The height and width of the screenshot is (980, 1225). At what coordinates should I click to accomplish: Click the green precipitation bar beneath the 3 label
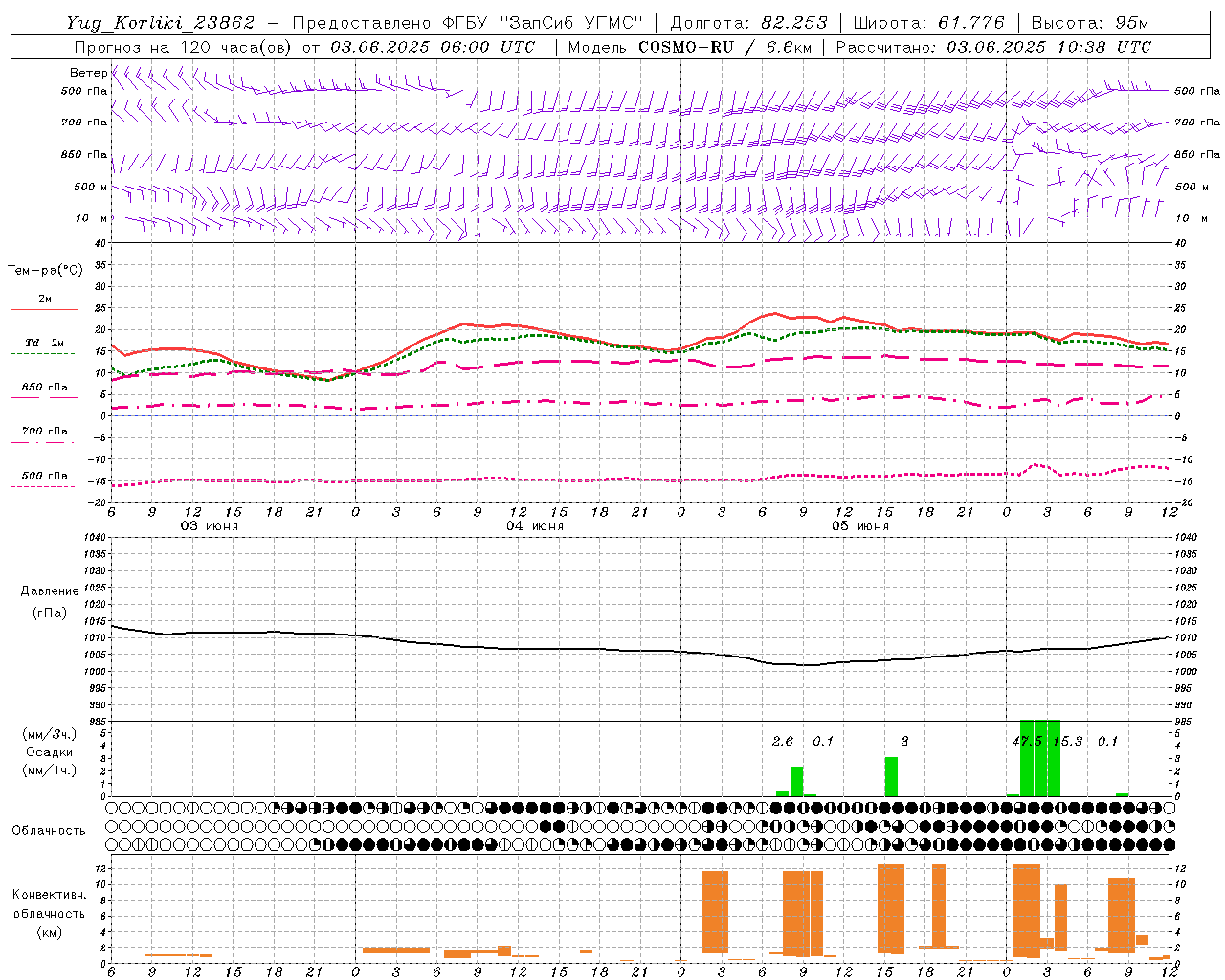point(891,776)
